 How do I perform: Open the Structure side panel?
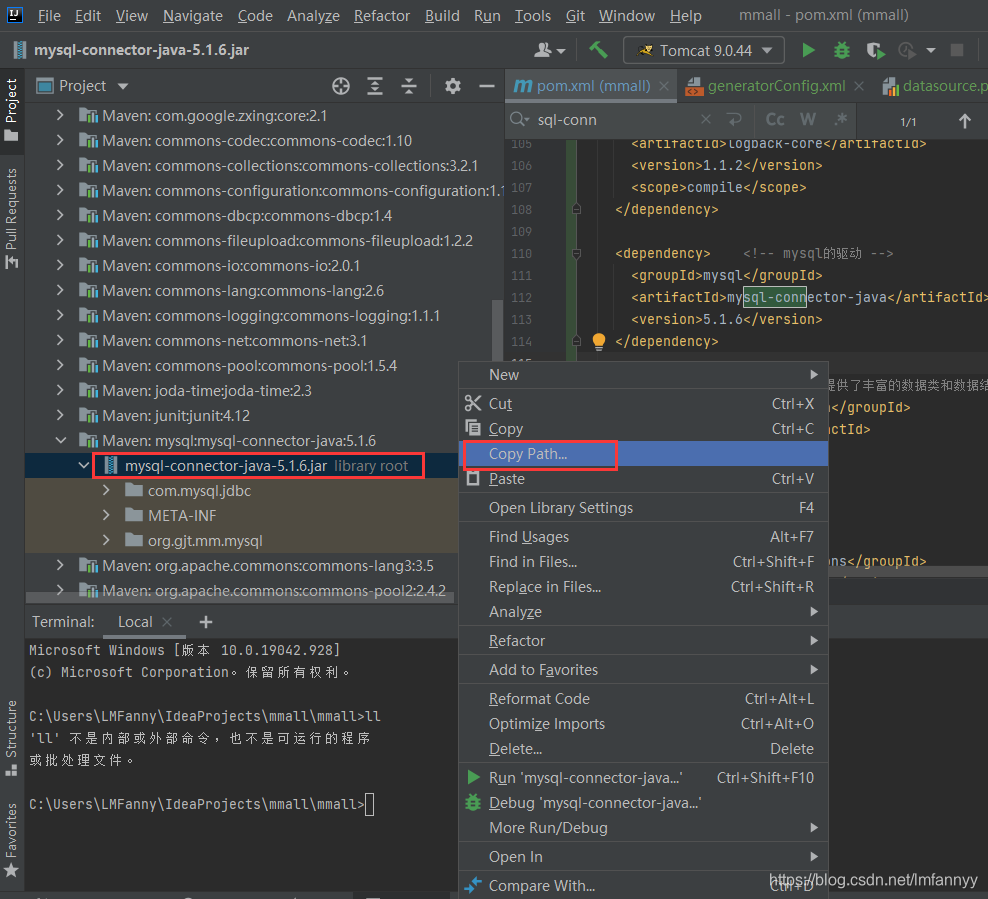11,737
